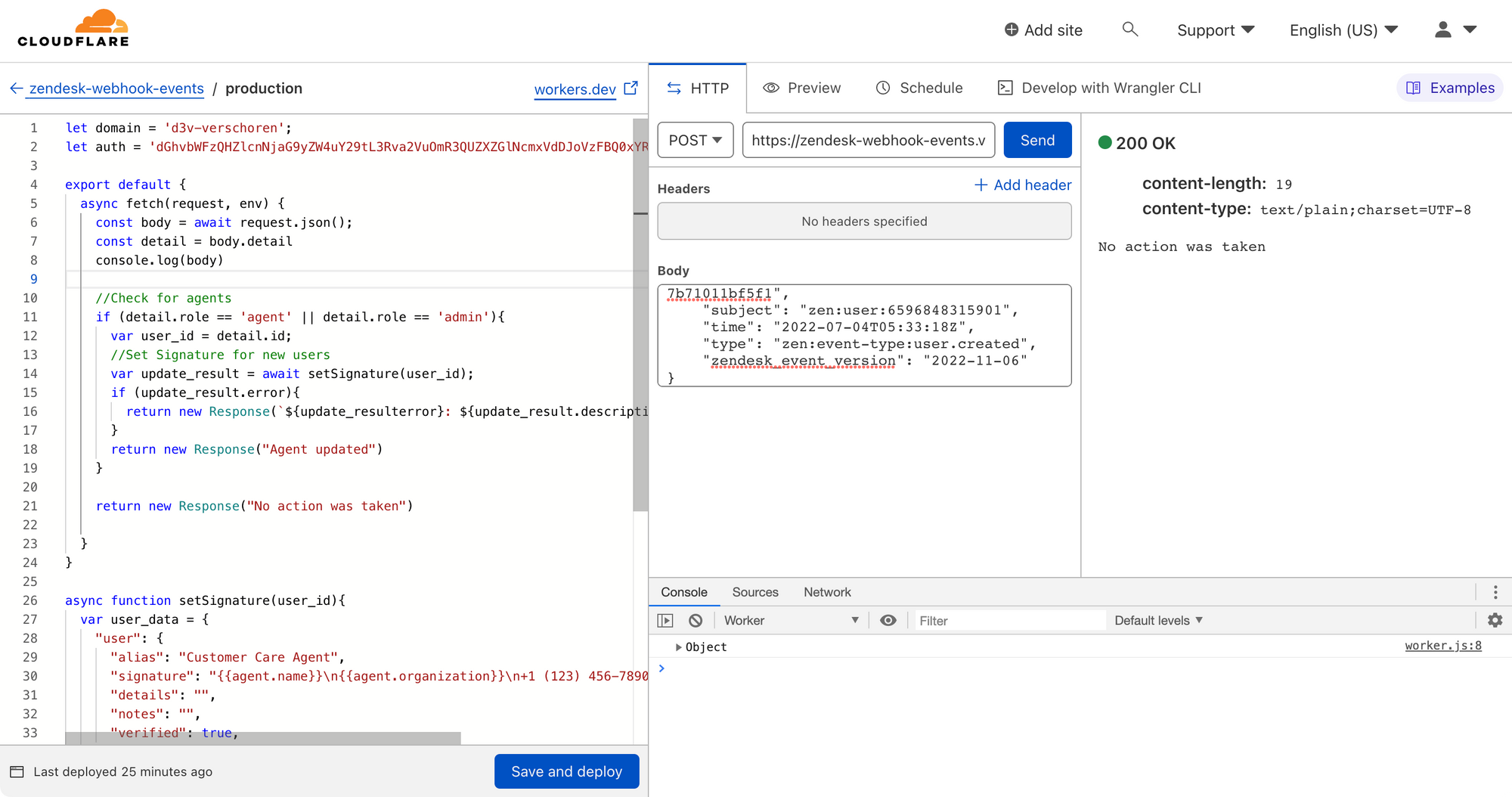1512x797 pixels.
Task: Click the 'export default {' code line
Action: [125, 185]
